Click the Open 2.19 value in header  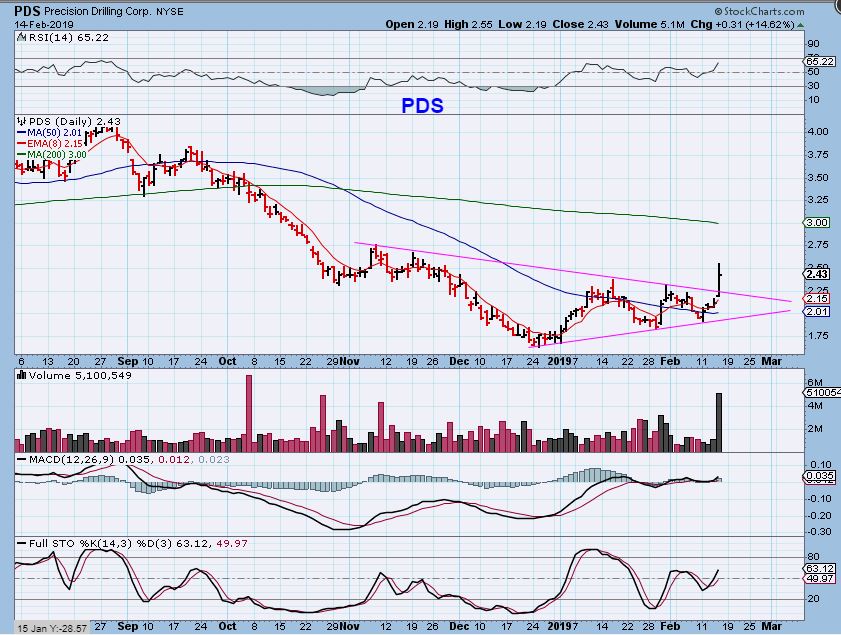click(x=411, y=25)
